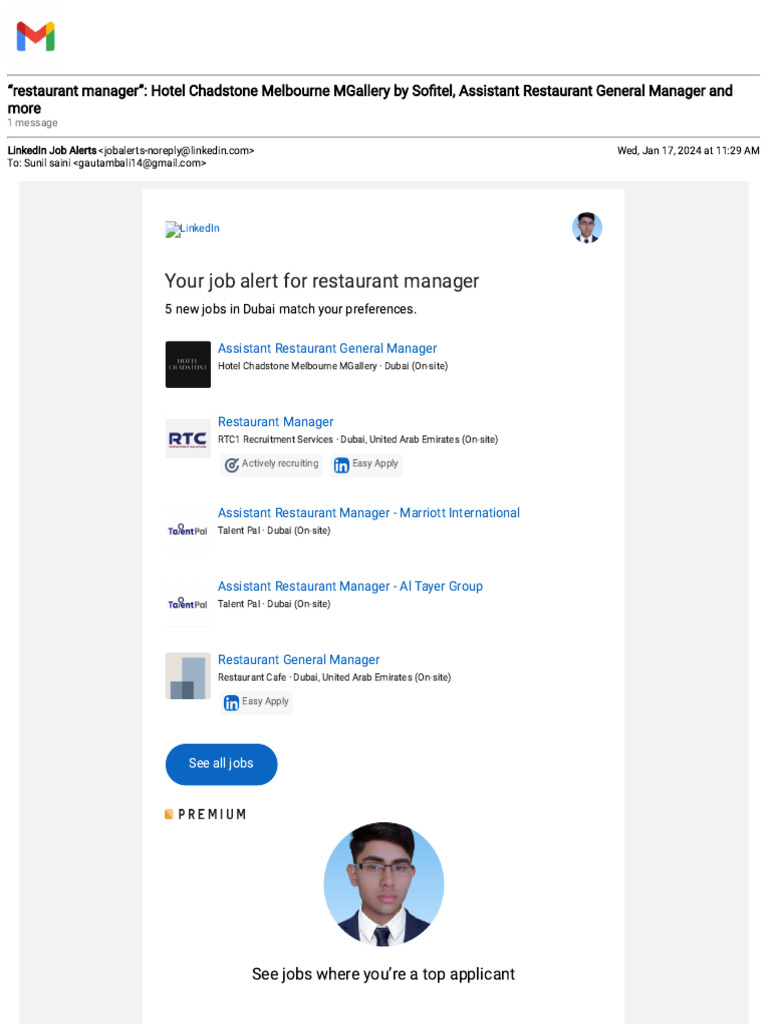768x1024 pixels.
Task: Click sender LinkedIn Job Alerts name
Action: (x=52, y=151)
